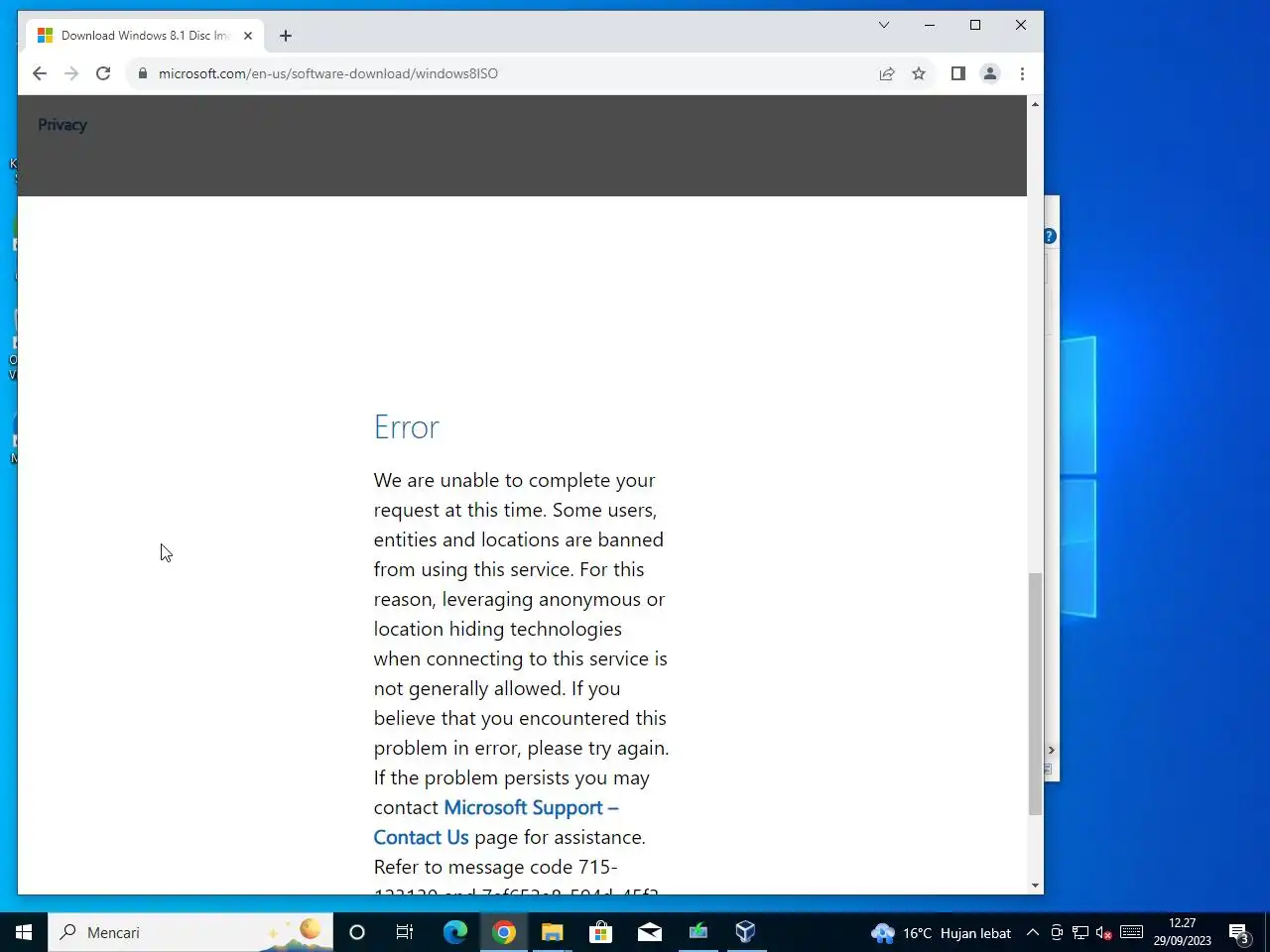Launch Microsoft Edge from the taskbar
The height and width of the screenshot is (952, 1270).
(x=454, y=932)
